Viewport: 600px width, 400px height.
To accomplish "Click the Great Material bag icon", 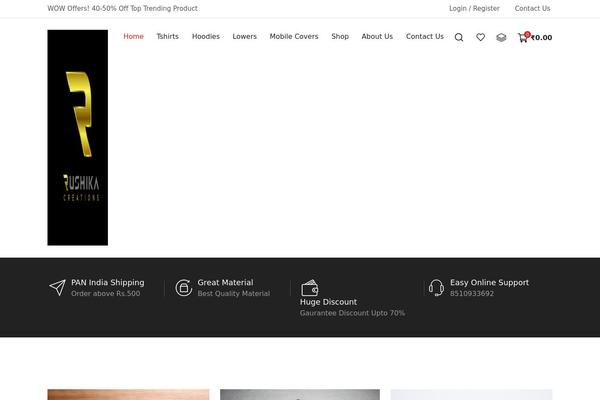I will [x=184, y=287].
